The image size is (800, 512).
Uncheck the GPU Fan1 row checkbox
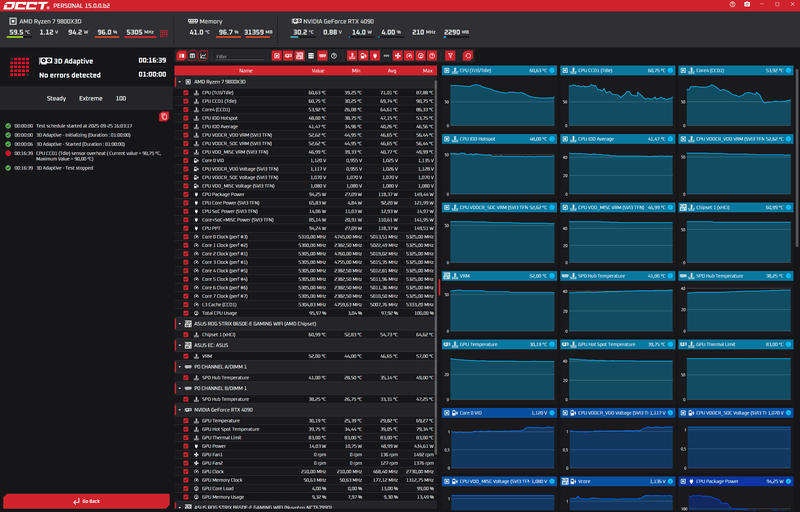(x=186, y=454)
